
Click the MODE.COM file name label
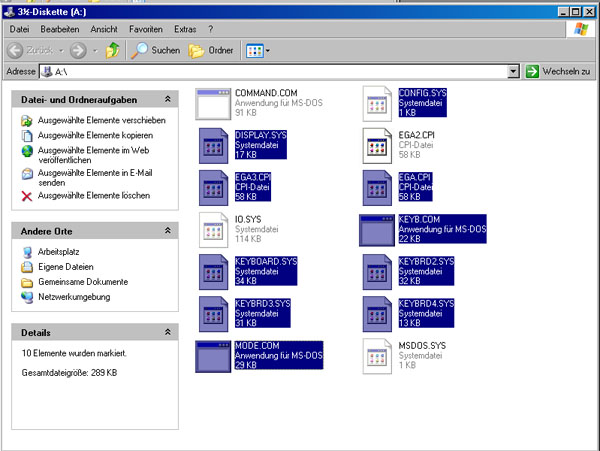[x=257, y=345]
